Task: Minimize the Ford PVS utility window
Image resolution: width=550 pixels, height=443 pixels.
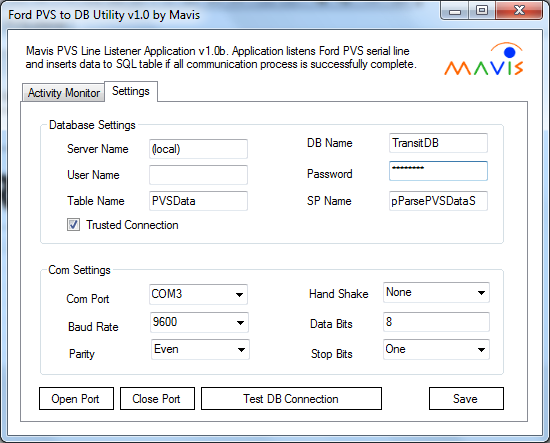Action: [x=455, y=11]
